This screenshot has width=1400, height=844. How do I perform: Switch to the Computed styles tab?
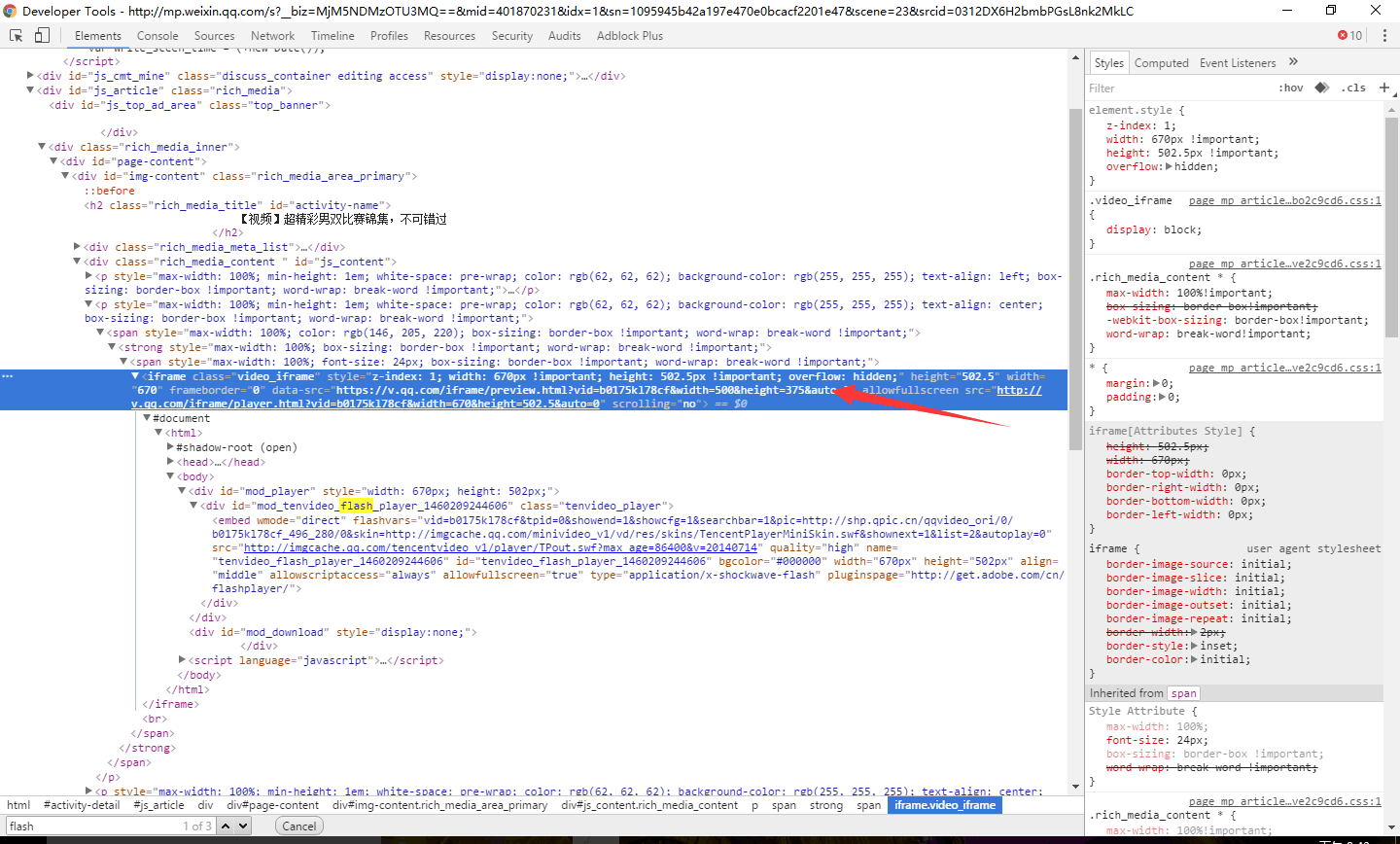[1161, 63]
